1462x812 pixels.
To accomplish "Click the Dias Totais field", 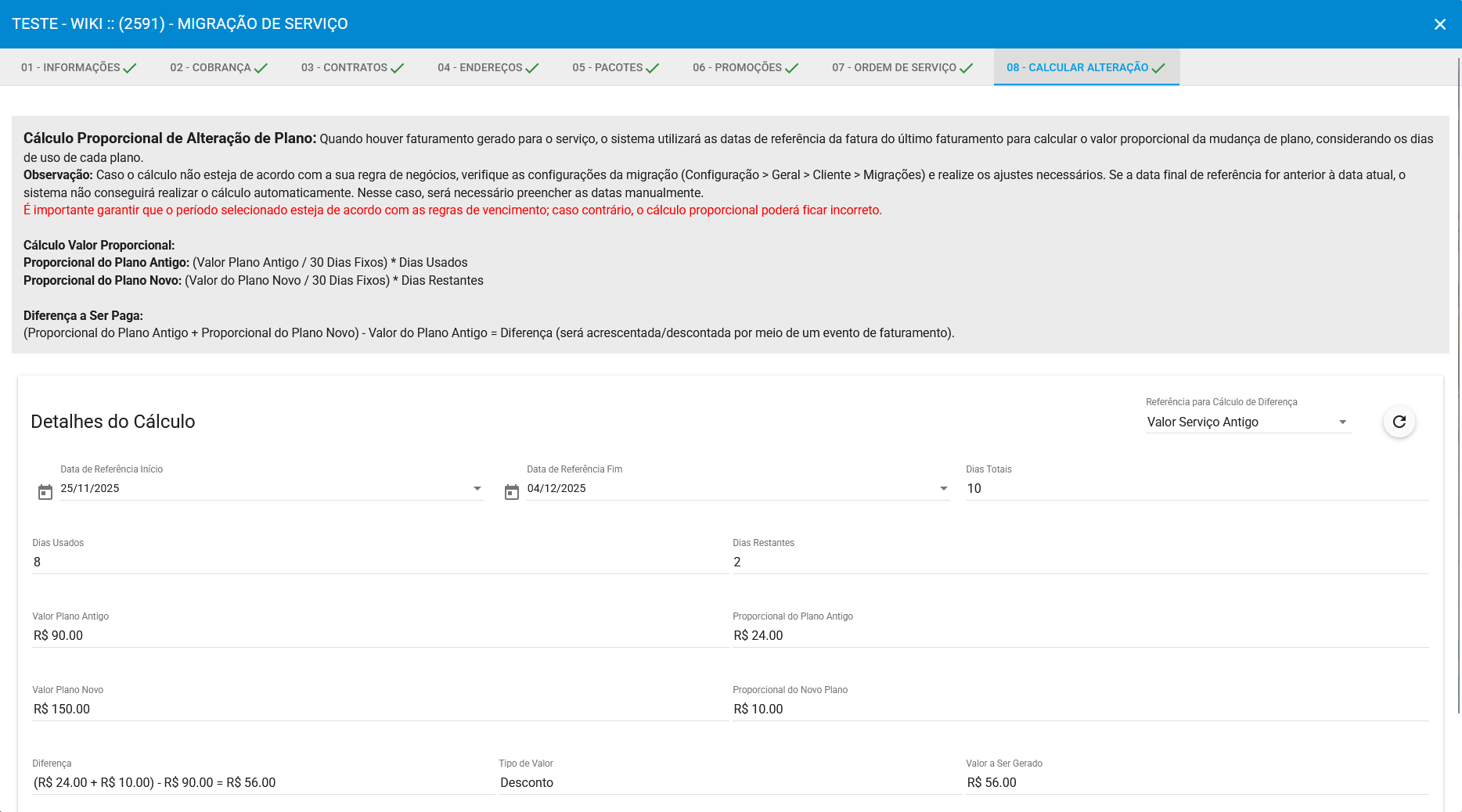I will (1196, 488).
